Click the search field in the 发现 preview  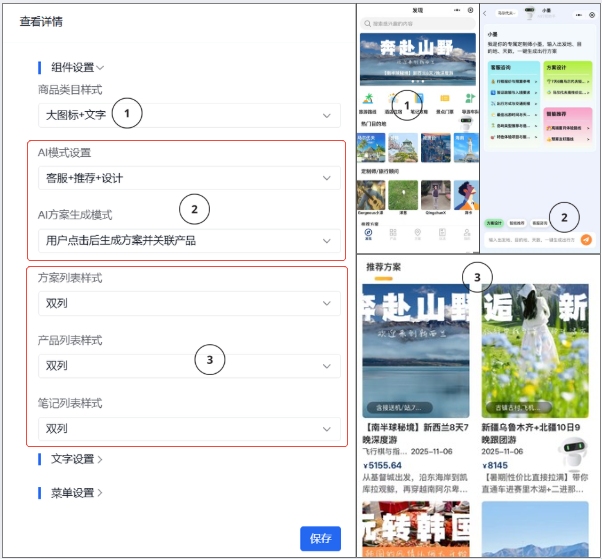[418, 23]
